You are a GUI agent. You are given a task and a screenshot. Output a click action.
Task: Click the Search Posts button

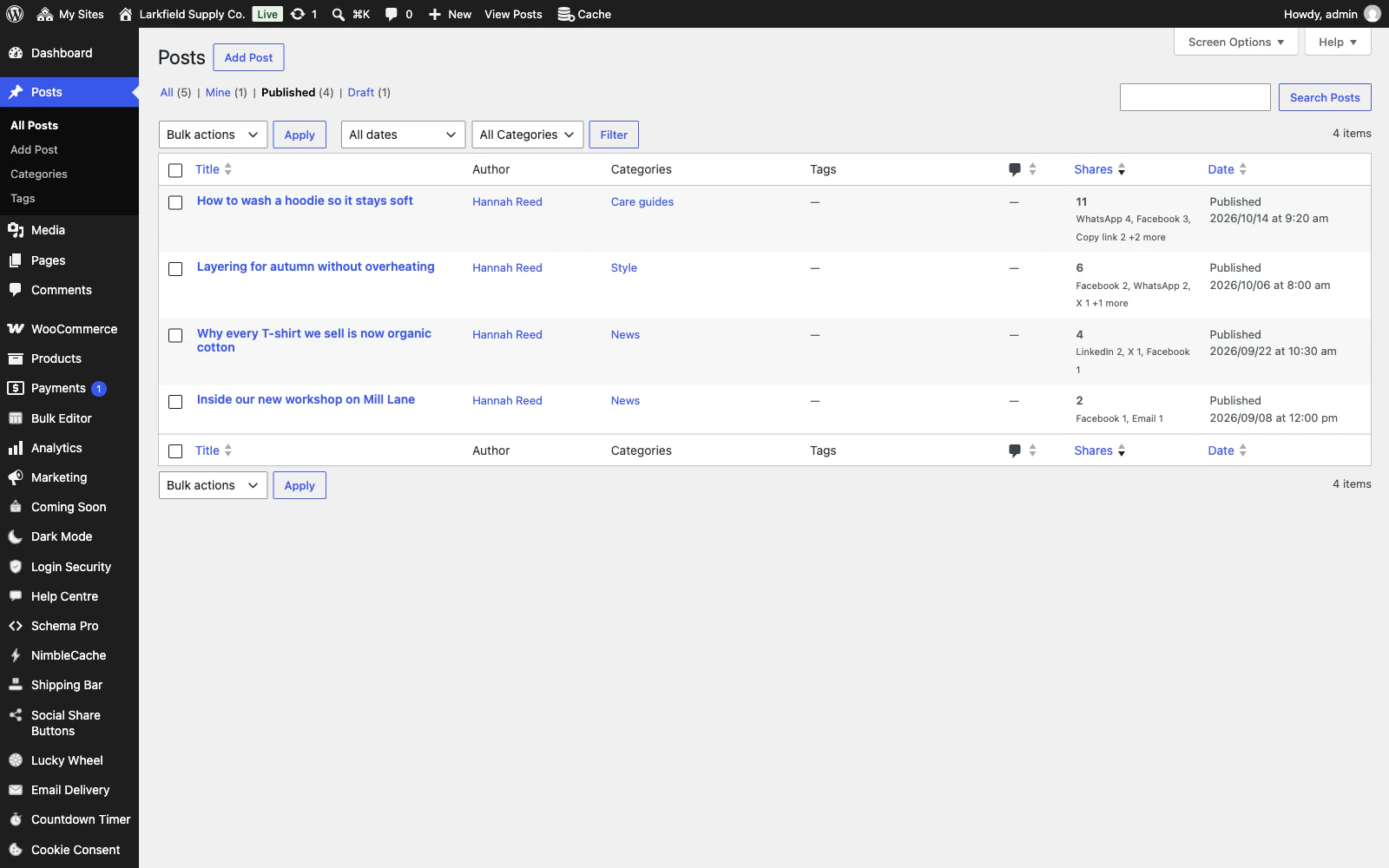coord(1325,97)
